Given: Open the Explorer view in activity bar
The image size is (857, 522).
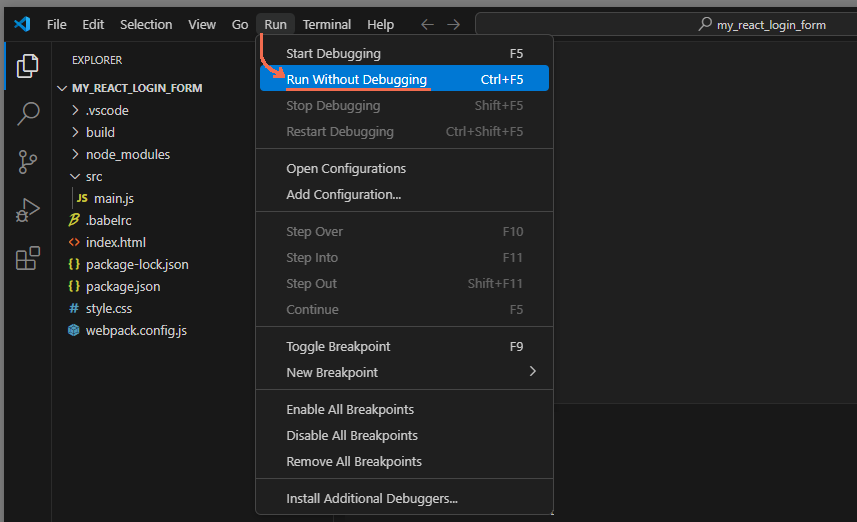Looking at the screenshot, I should click(27, 66).
